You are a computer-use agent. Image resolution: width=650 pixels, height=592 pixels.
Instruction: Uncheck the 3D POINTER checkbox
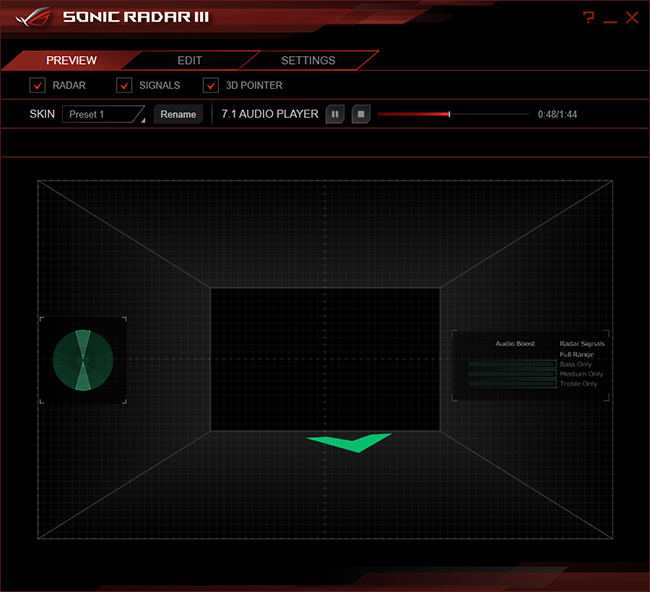coord(211,85)
